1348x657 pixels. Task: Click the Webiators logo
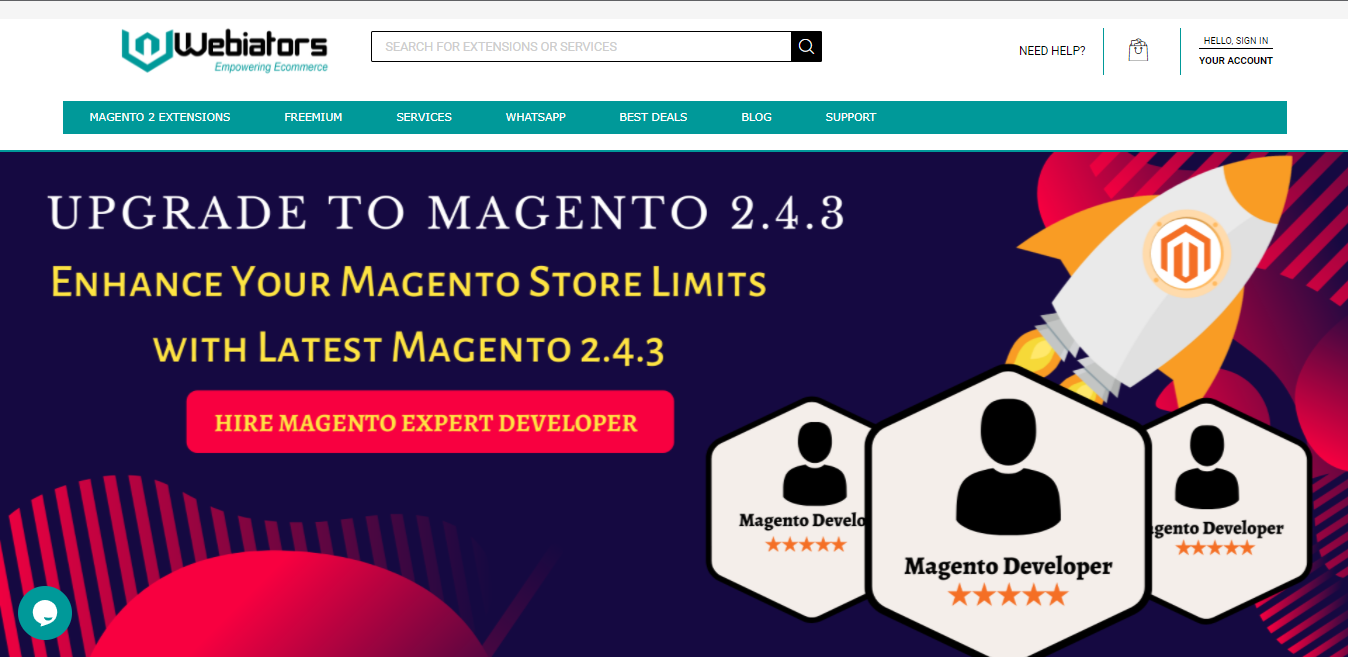pyautogui.click(x=225, y=50)
